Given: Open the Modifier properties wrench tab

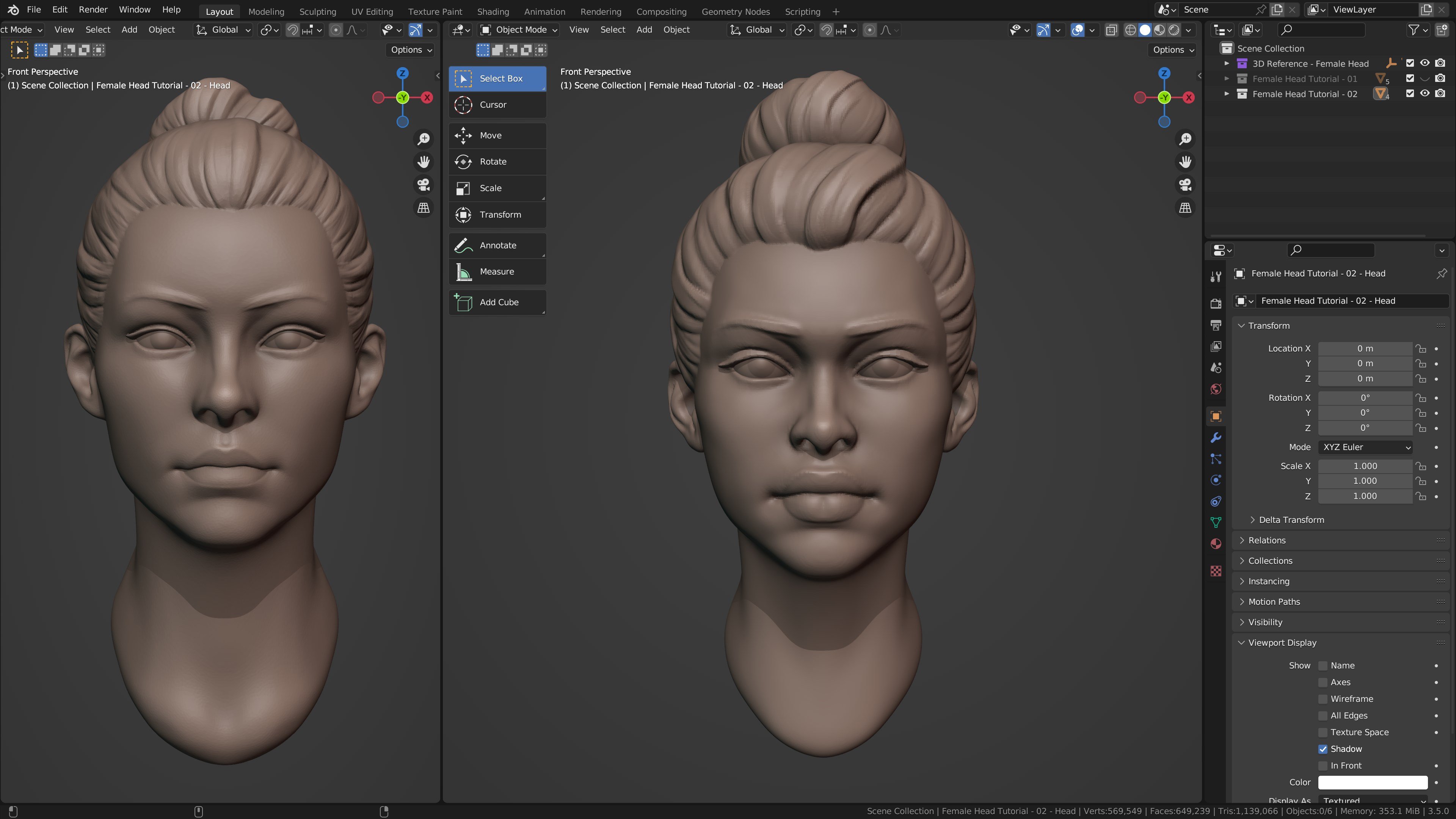Looking at the screenshot, I should click(1216, 438).
